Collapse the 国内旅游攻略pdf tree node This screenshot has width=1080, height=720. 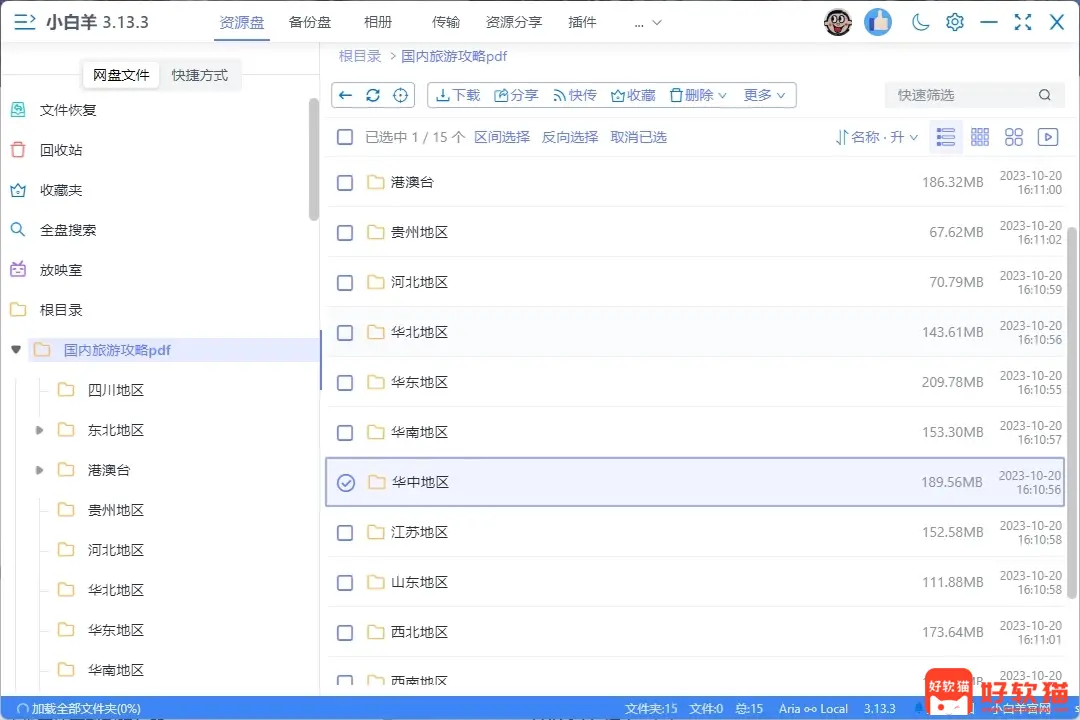[x=16, y=350]
